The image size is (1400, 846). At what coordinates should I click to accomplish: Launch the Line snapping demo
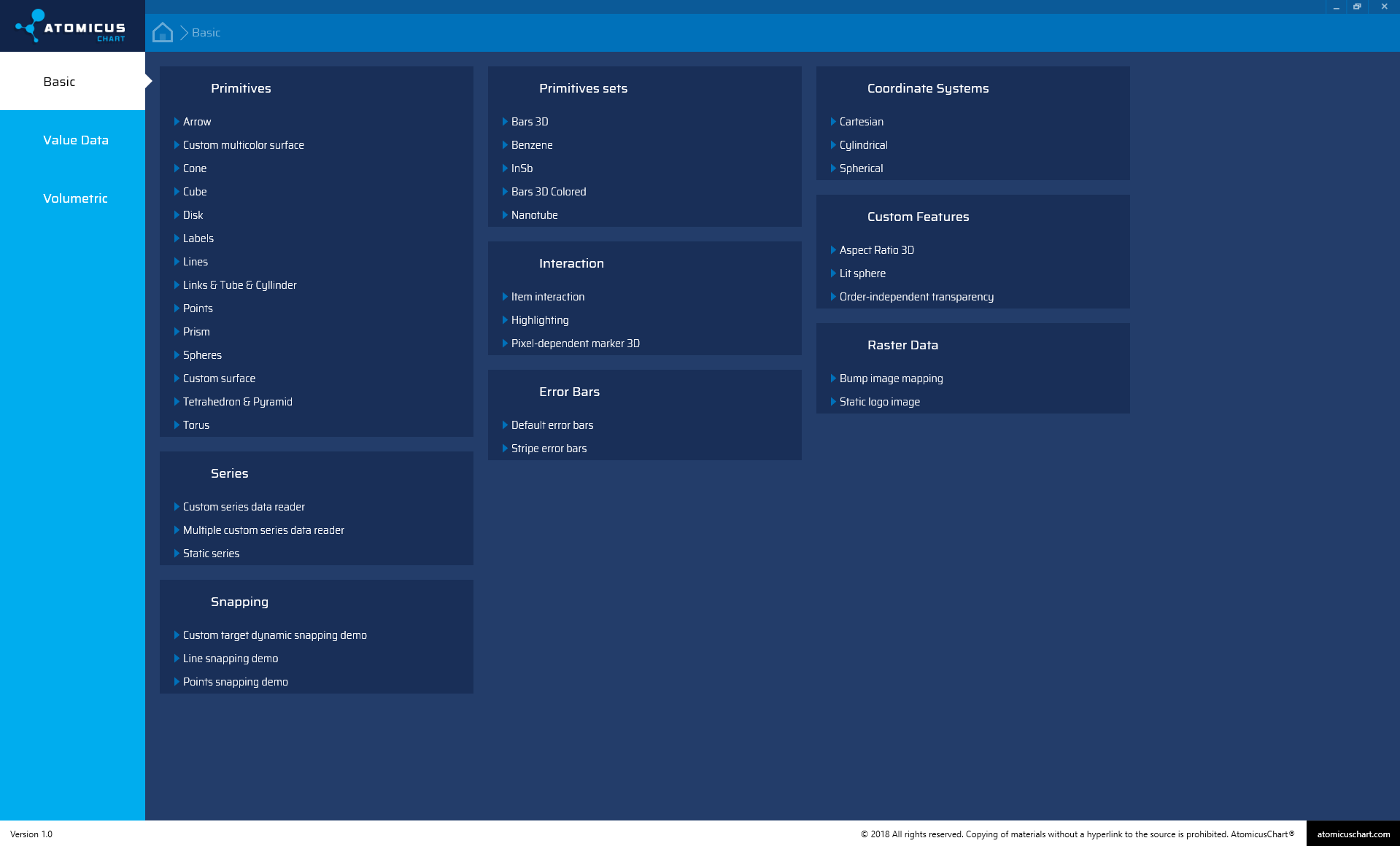pyautogui.click(x=230, y=659)
